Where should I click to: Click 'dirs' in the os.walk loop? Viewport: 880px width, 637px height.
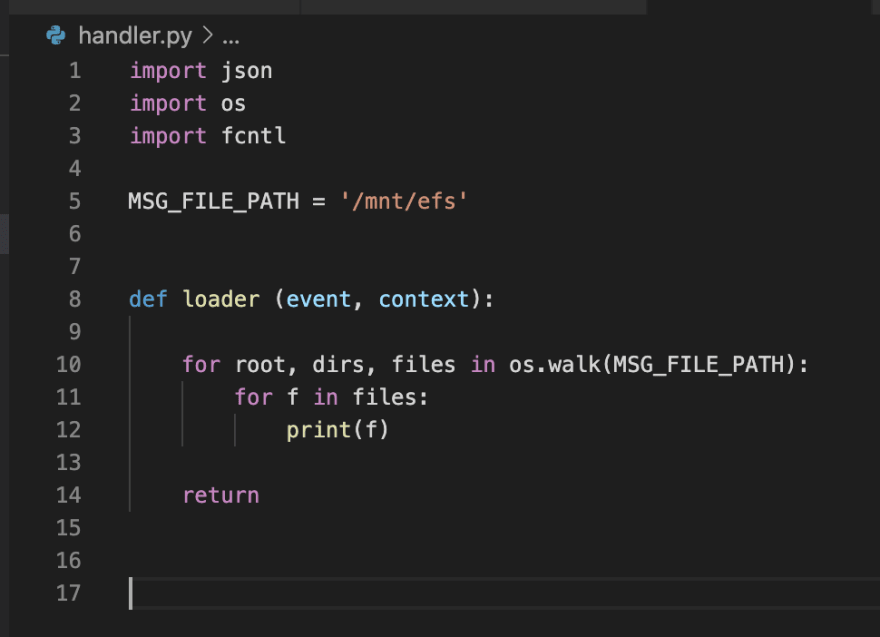[x=338, y=365]
